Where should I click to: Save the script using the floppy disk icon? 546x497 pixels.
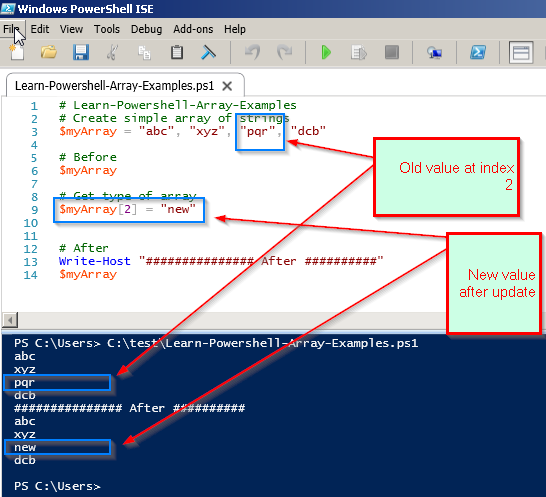[80, 53]
